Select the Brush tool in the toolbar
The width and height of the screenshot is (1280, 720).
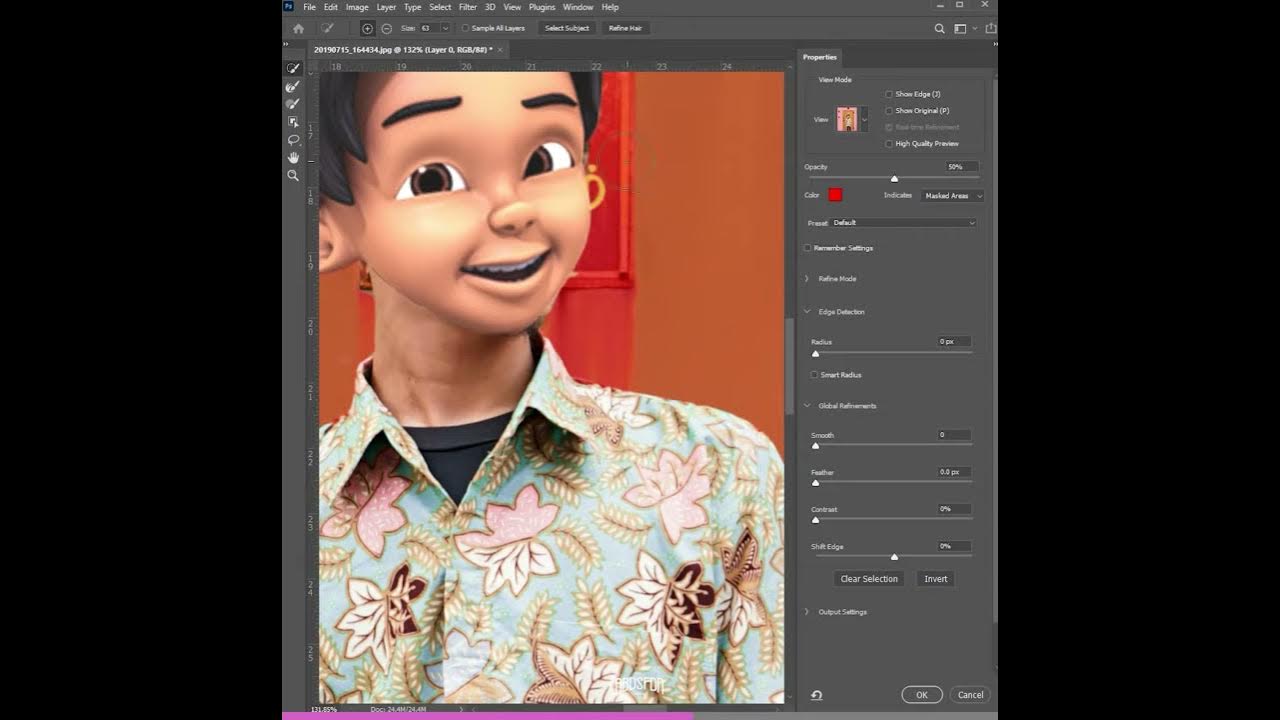click(x=293, y=104)
